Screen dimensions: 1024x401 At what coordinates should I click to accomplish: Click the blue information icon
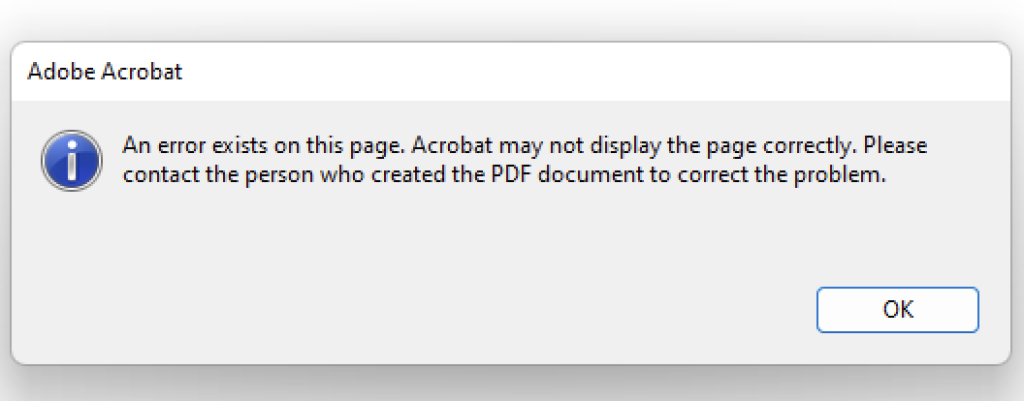pos(71,160)
